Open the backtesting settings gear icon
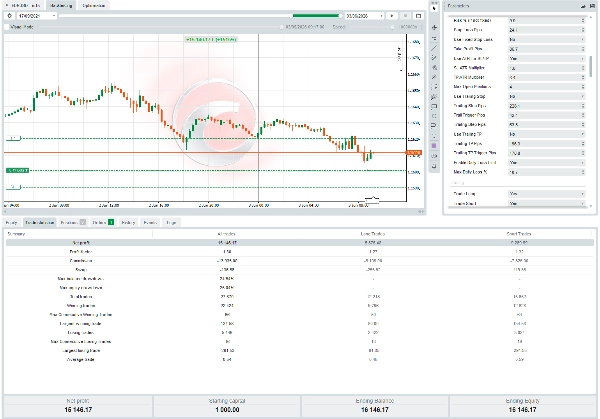This screenshot has height=419, width=600. 10,16
